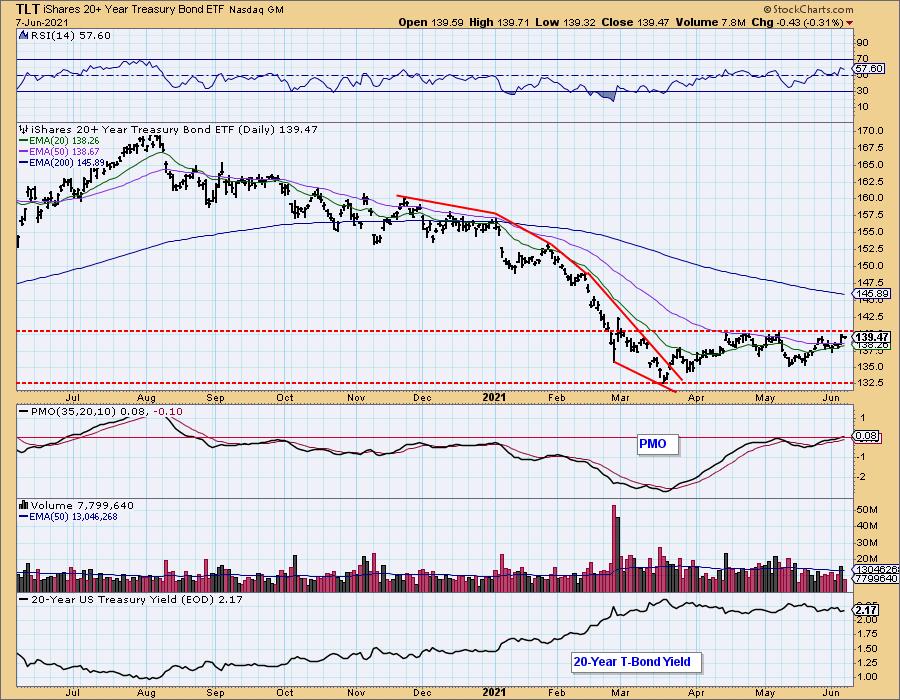The image size is (900, 700).
Task: Click the PMO 0.08 value tag
Action: pyautogui.click(x=866, y=436)
